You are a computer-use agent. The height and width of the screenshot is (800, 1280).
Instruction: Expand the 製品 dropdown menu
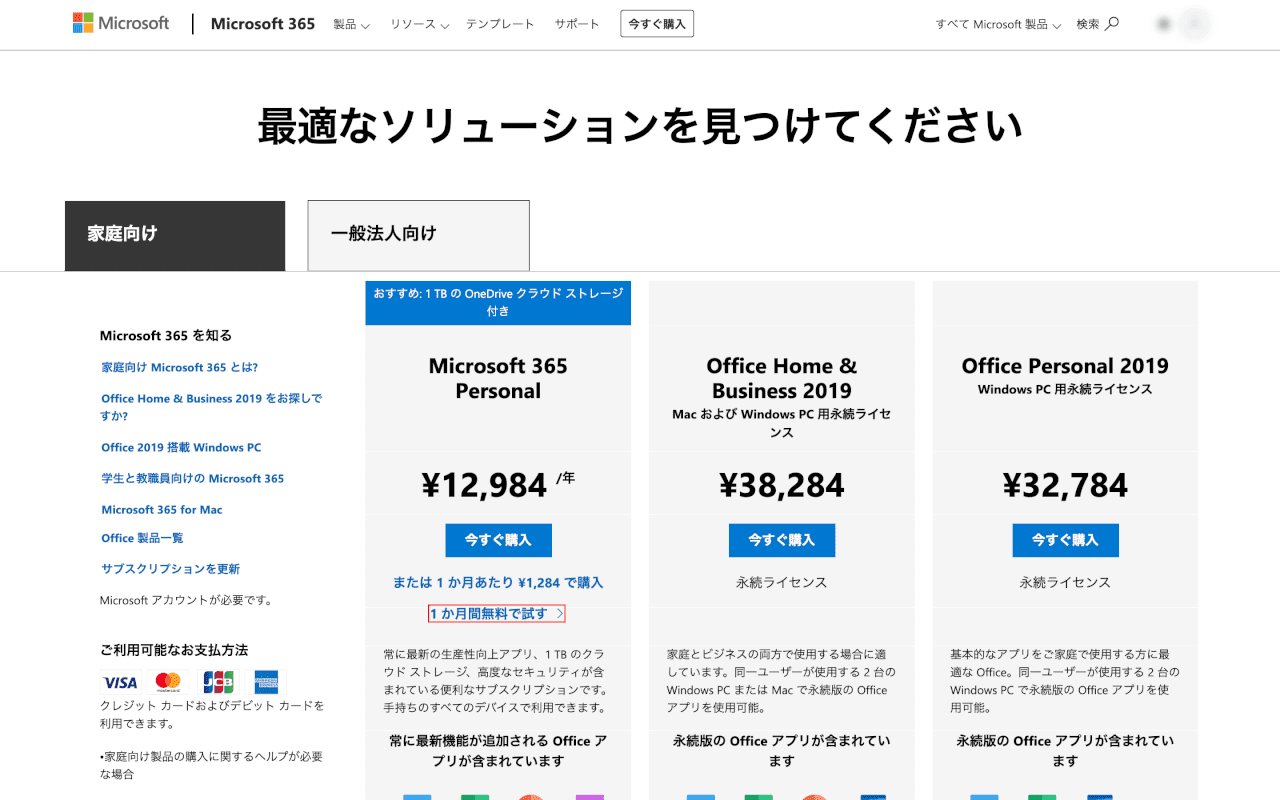point(351,24)
